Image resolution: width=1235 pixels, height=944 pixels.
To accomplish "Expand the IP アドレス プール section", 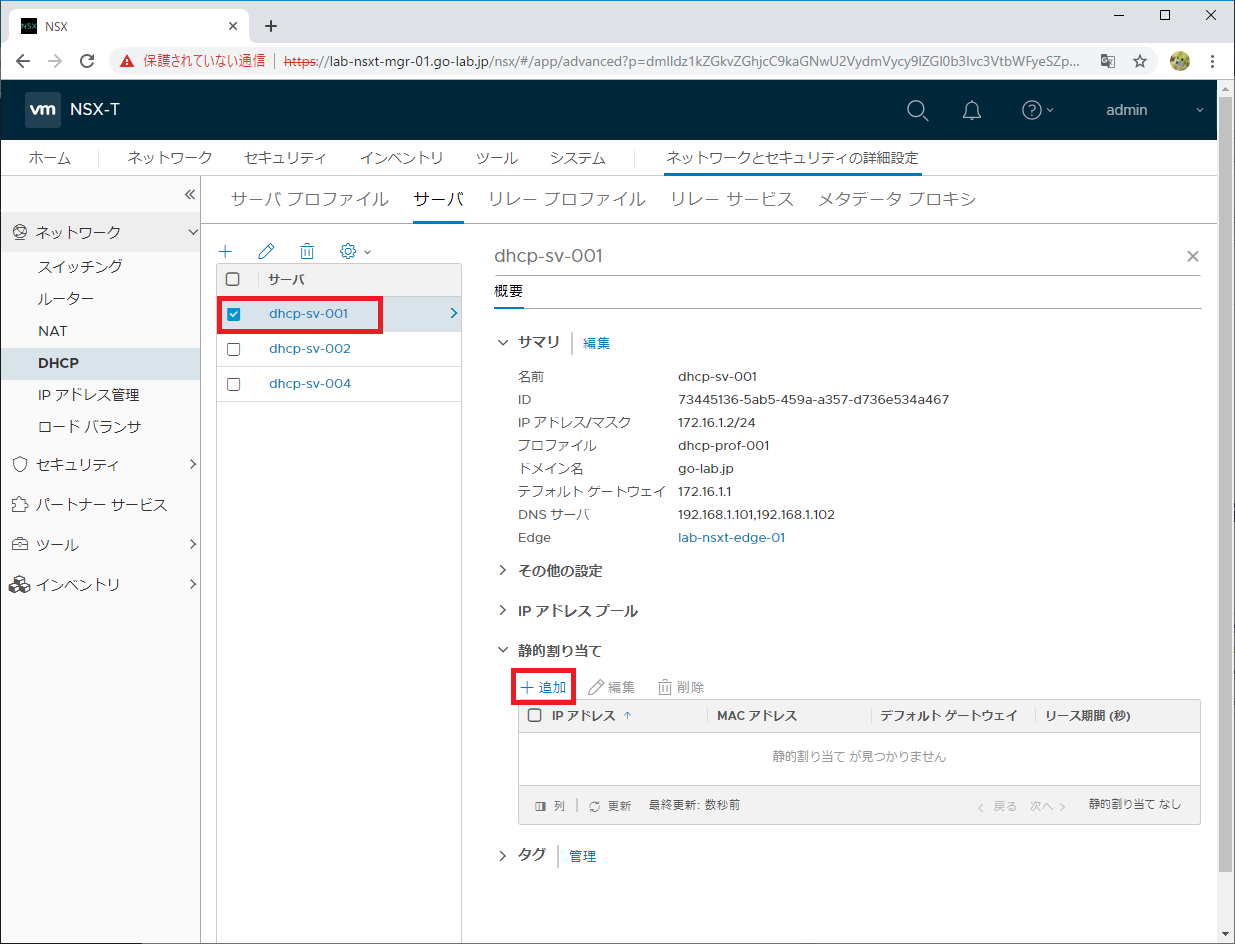I will [503, 611].
